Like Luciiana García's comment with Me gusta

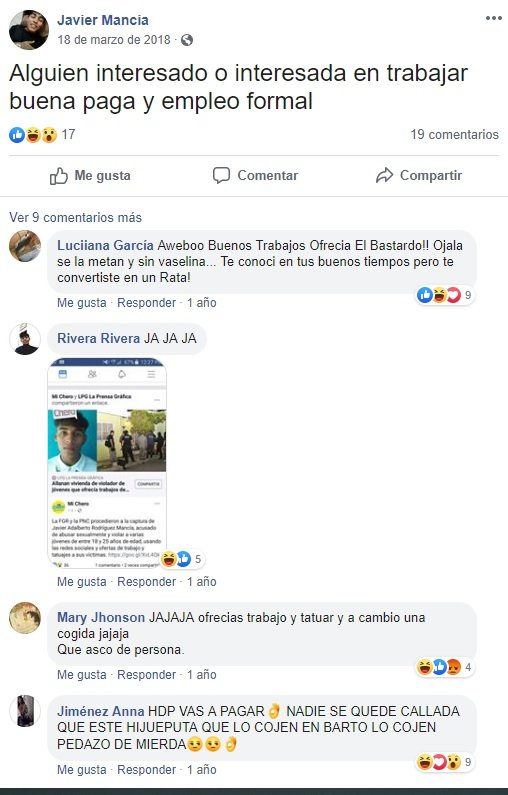pyautogui.click(x=82, y=303)
